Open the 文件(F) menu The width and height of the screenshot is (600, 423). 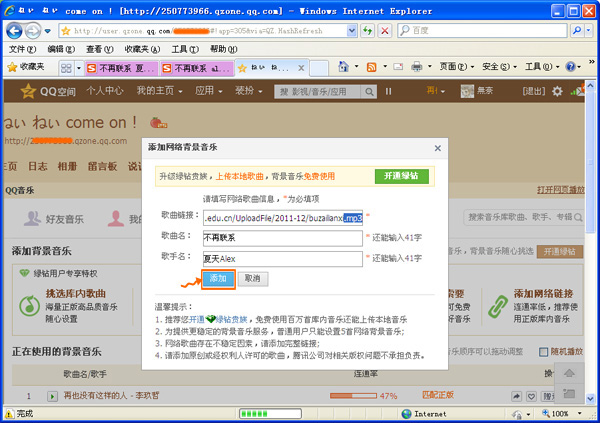pos(22,49)
